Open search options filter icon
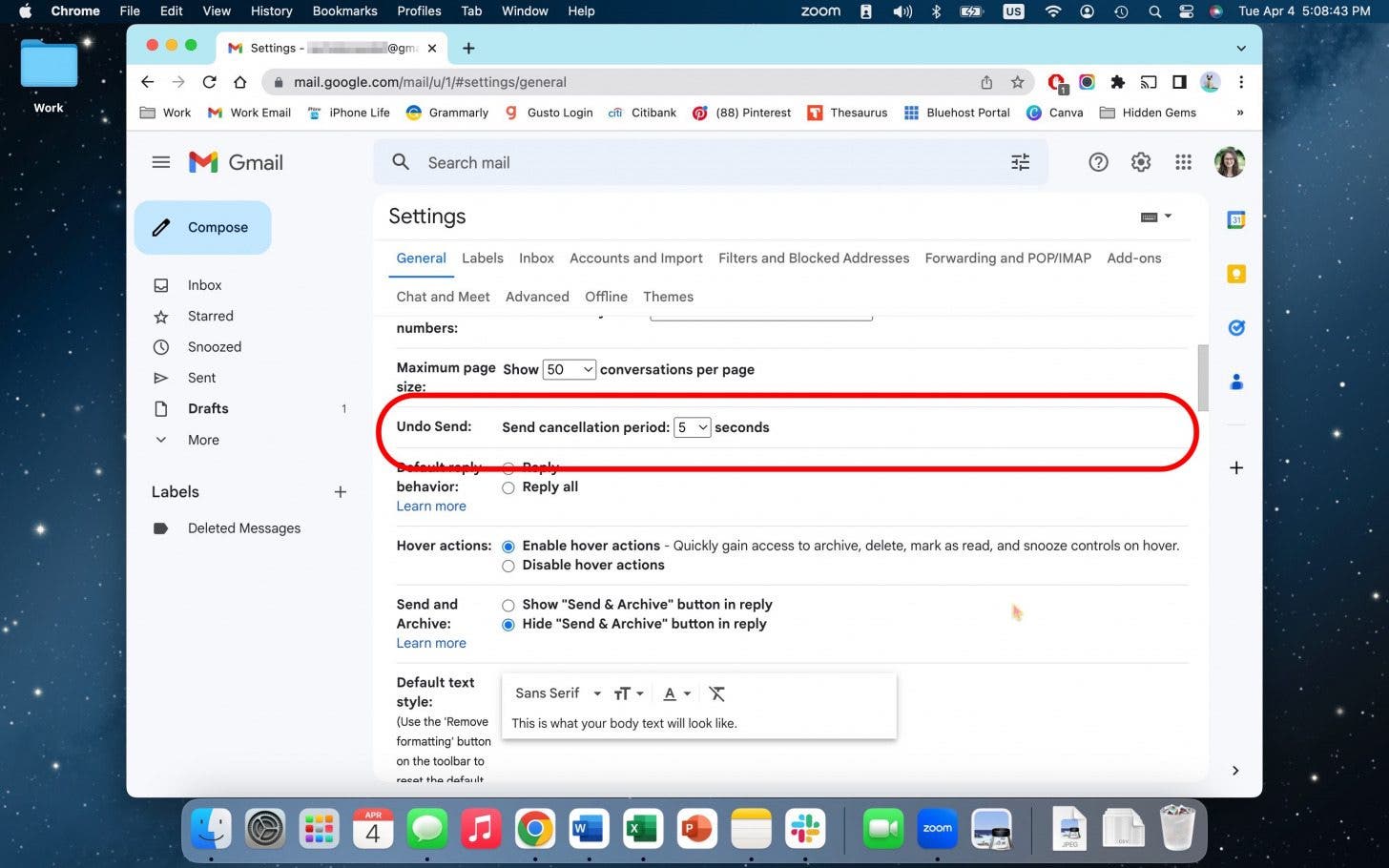1389x868 pixels. coord(1020,162)
